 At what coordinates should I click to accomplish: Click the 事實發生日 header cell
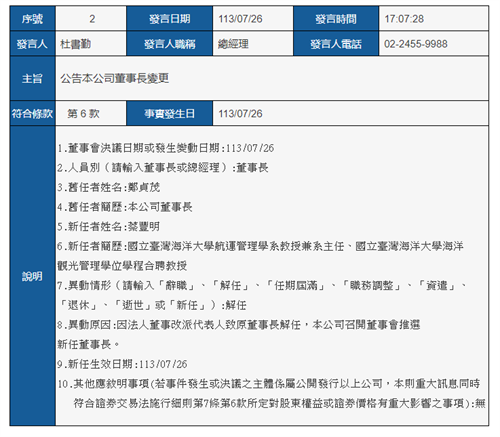(x=170, y=114)
